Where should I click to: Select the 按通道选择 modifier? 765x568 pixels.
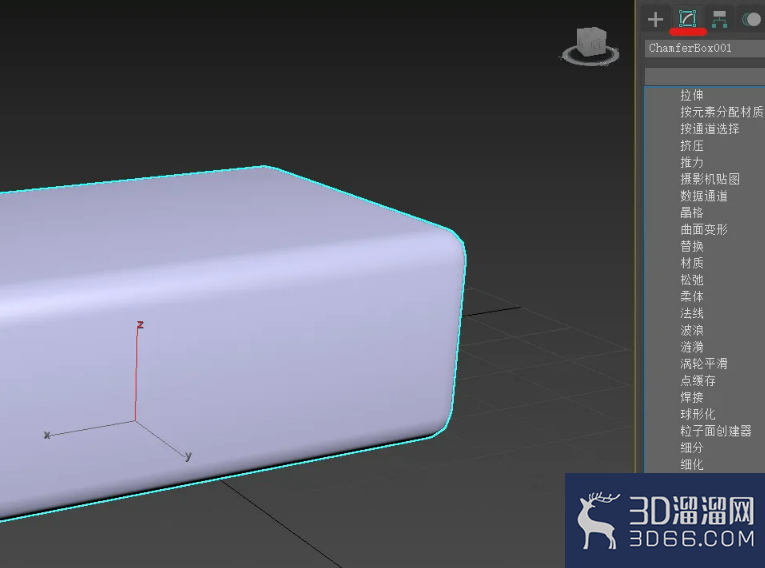pyautogui.click(x=710, y=129)
